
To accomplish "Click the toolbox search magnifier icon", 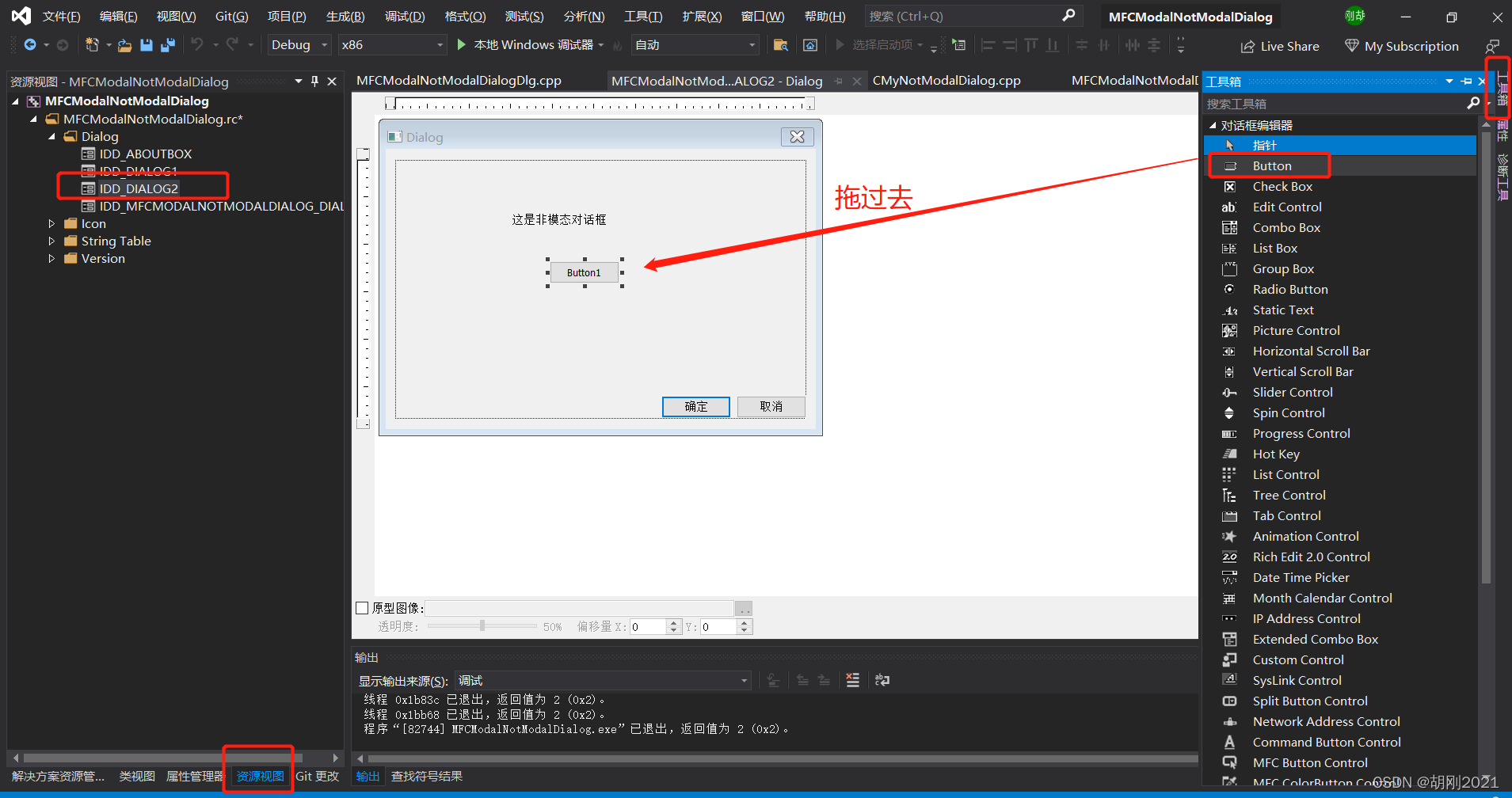I will pyautogui.click(x=1472, y=103).
